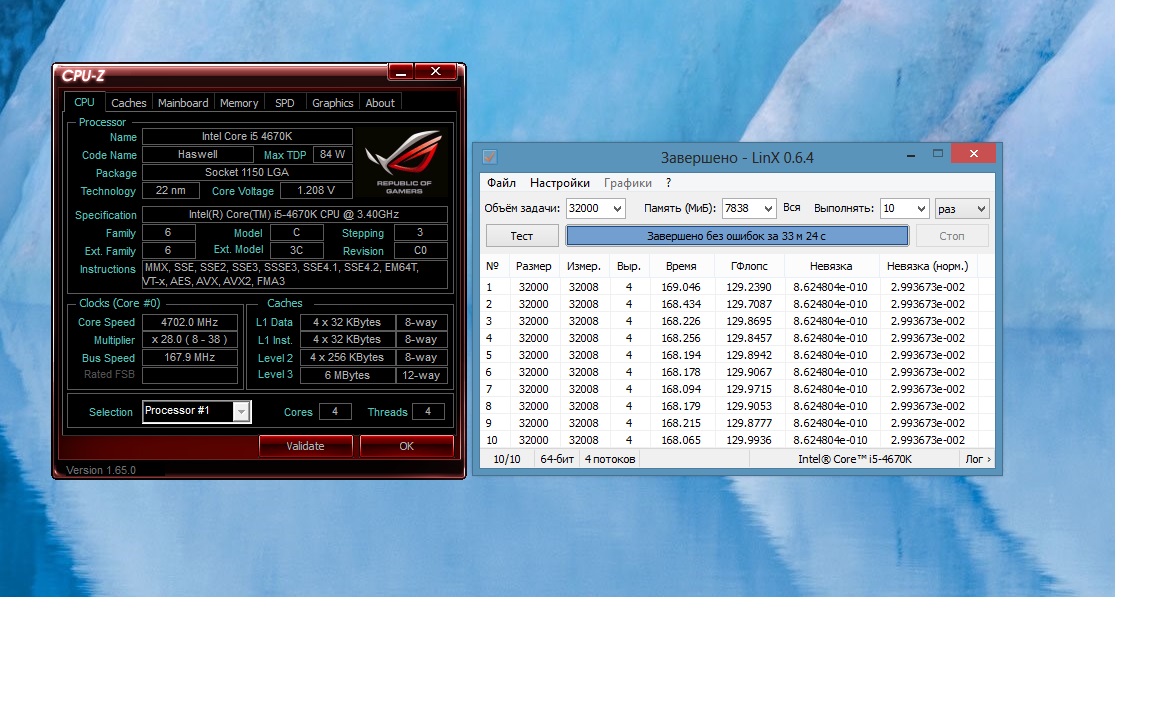Click the Выр. column header

[629, 266]
